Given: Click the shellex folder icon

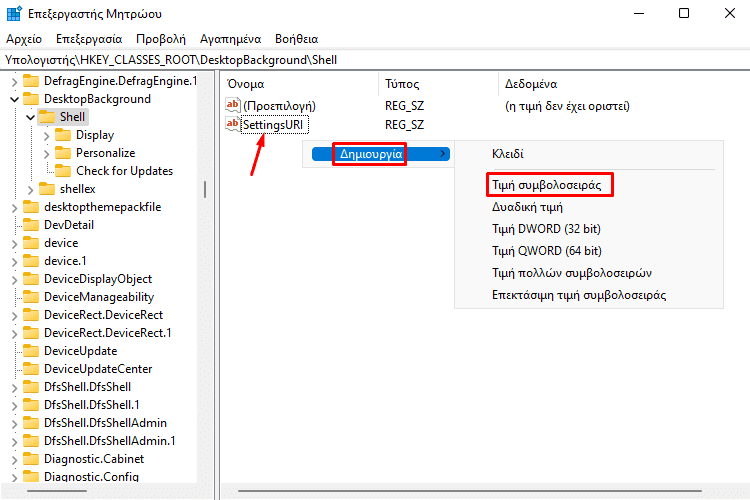Looking at the screenshot, I should [47, 189].
